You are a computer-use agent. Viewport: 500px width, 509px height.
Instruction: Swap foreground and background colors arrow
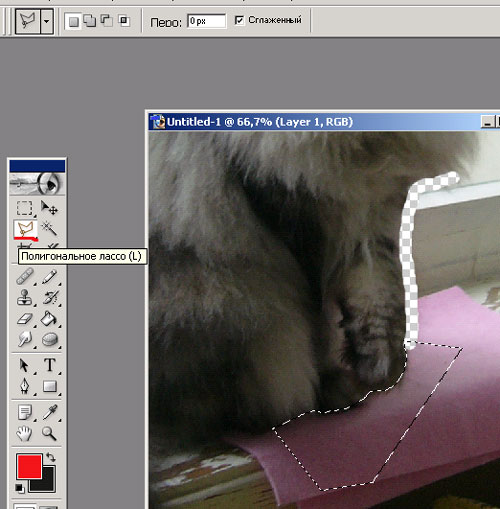(51, 457)
